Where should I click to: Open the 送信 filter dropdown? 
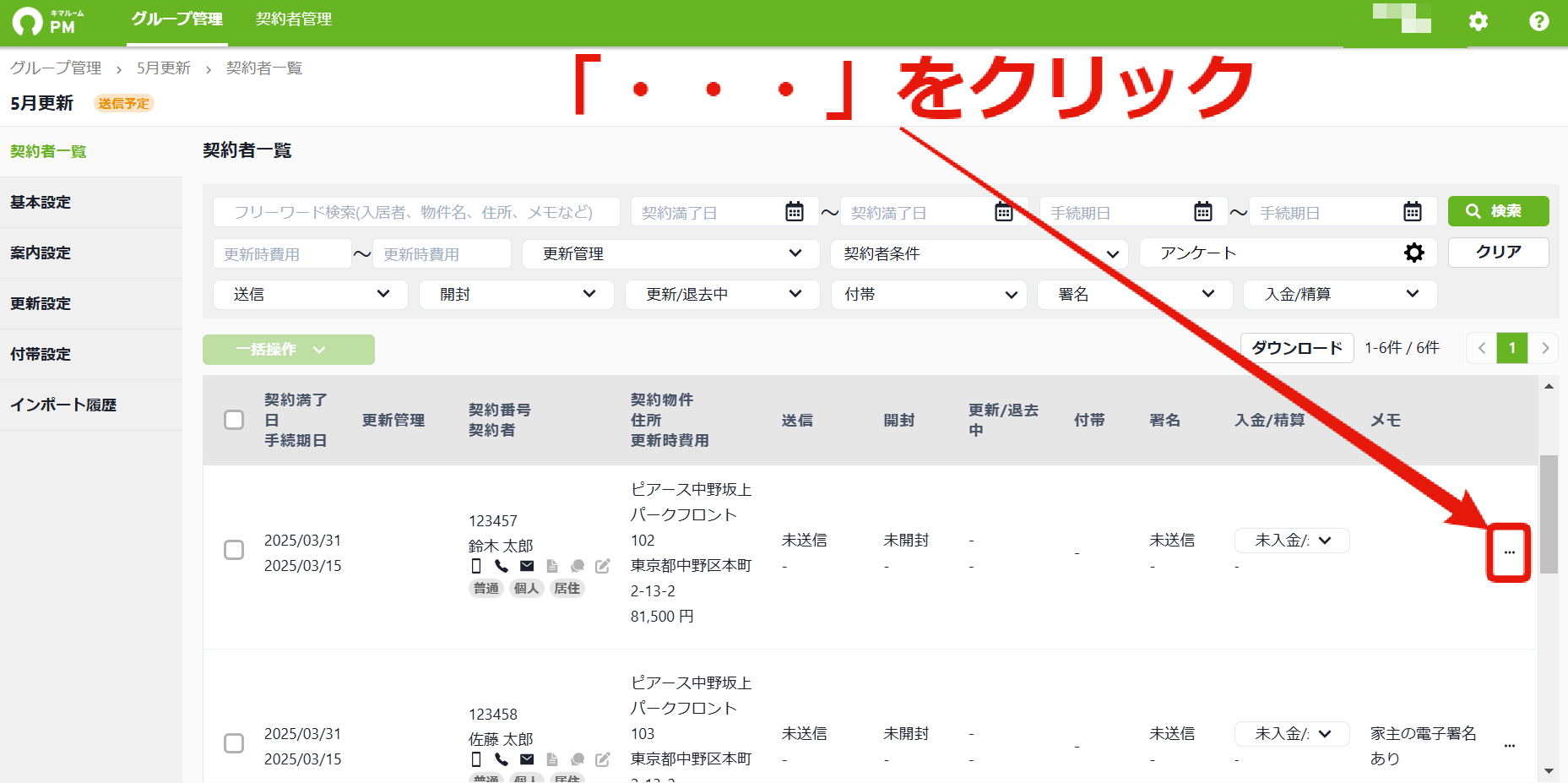[x=310, y=294]
